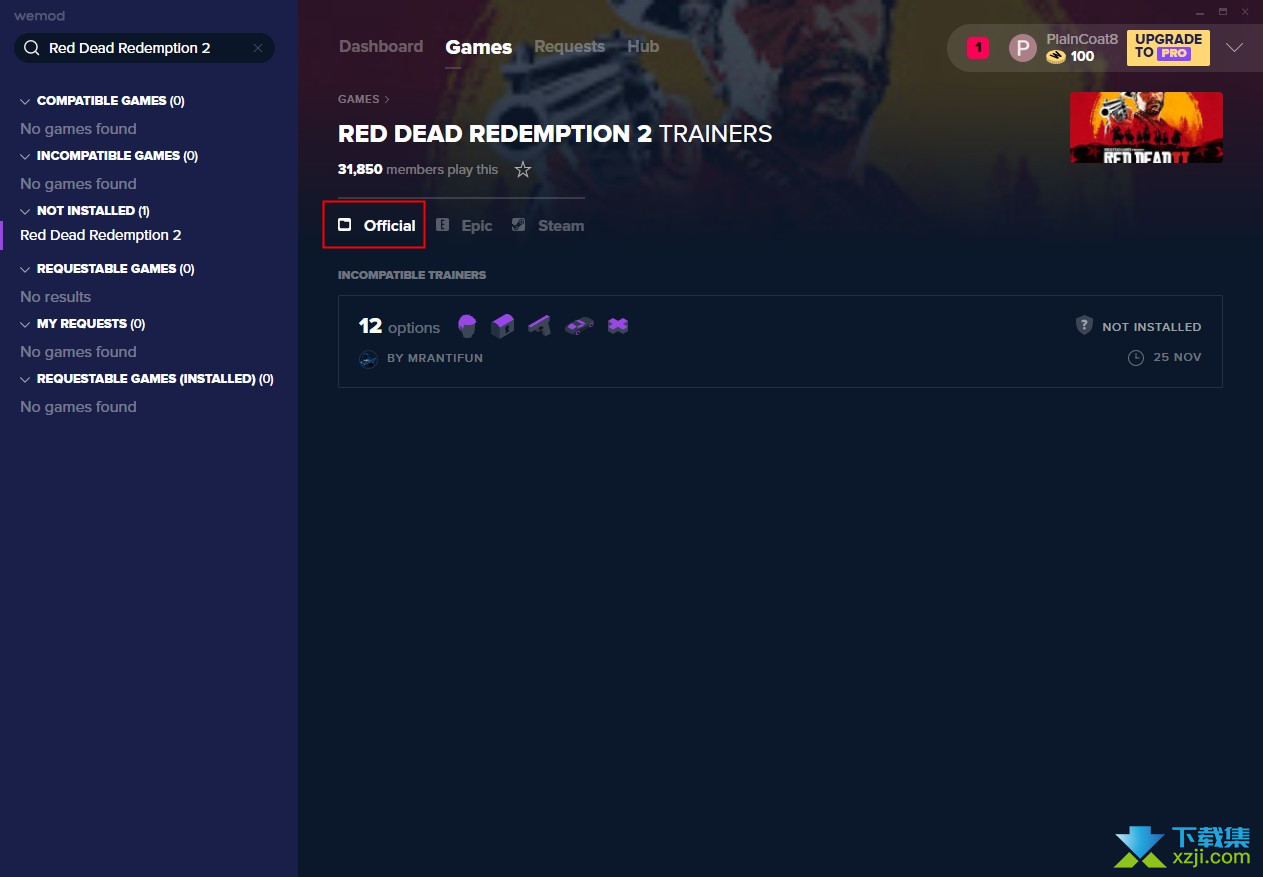Maximize the WeMod window
The width and height of the screenshot is (1263, 877).
[x=1222, y=12]
